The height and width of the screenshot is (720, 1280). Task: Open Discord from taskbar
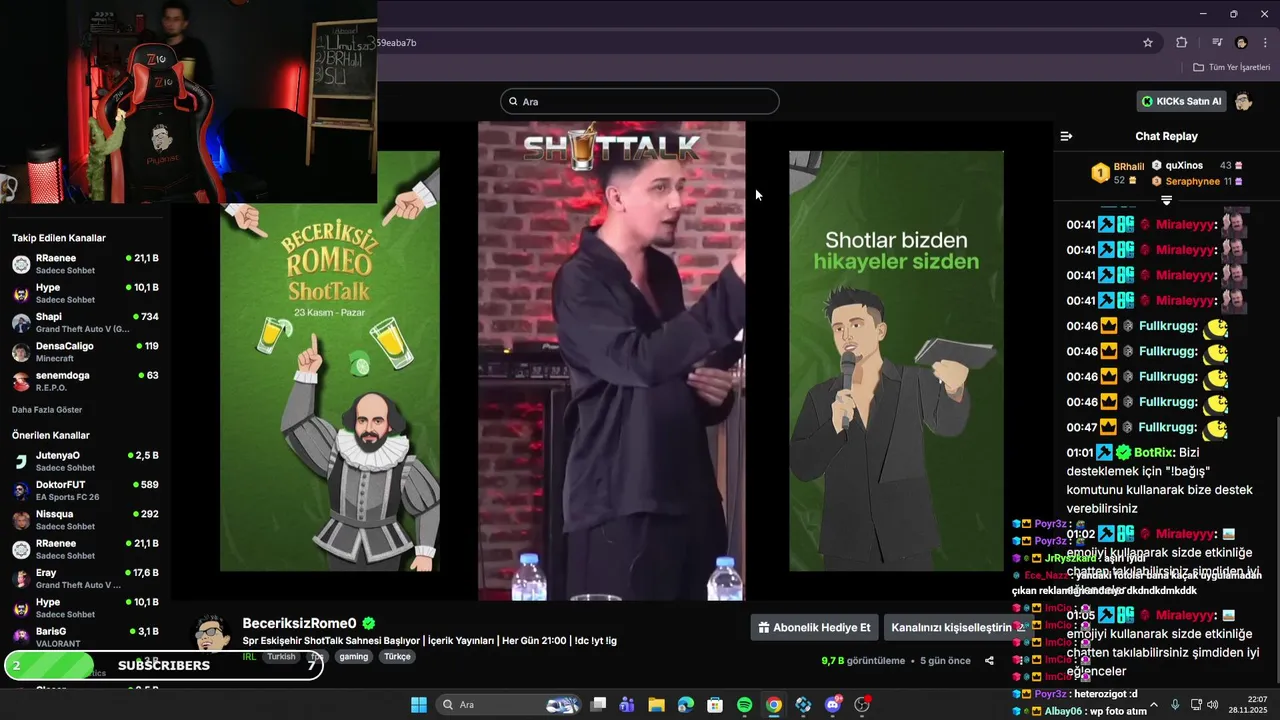pyautogui.click(x=833, y=705)
